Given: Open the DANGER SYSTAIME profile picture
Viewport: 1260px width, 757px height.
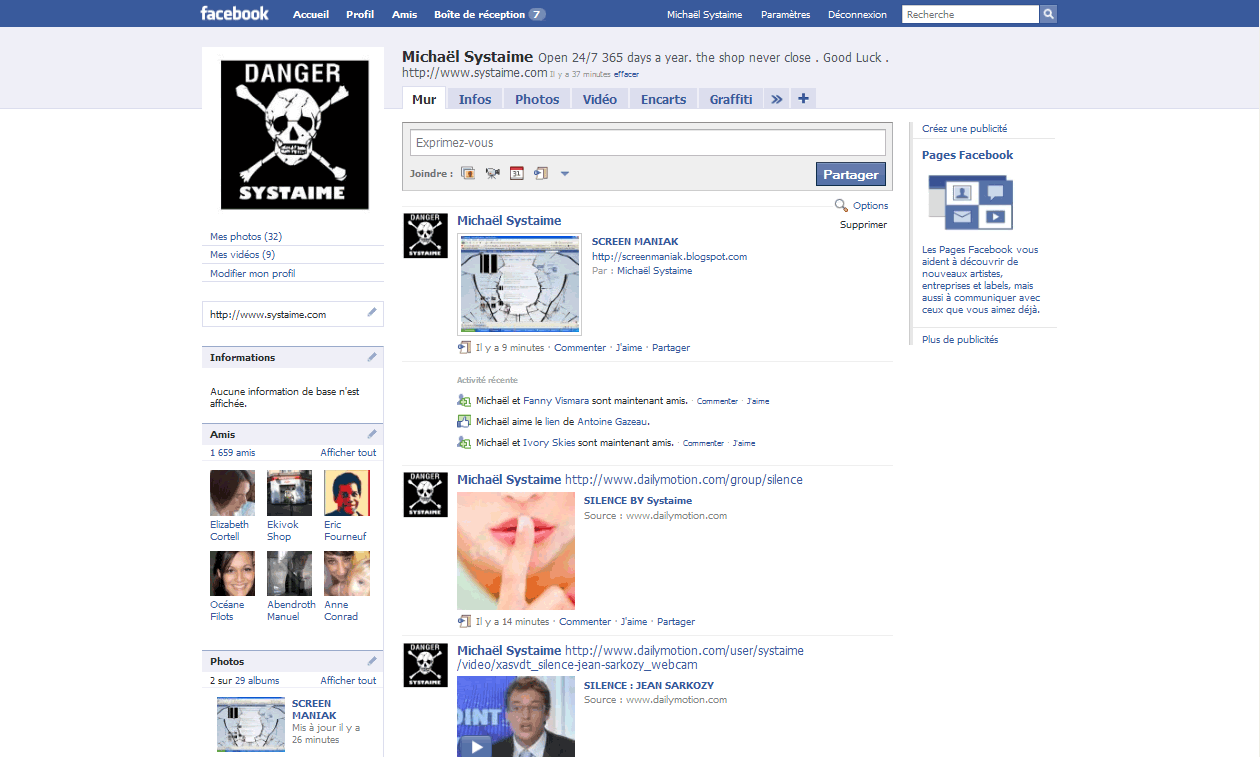Looking at the screenshot, I should 293,135.
